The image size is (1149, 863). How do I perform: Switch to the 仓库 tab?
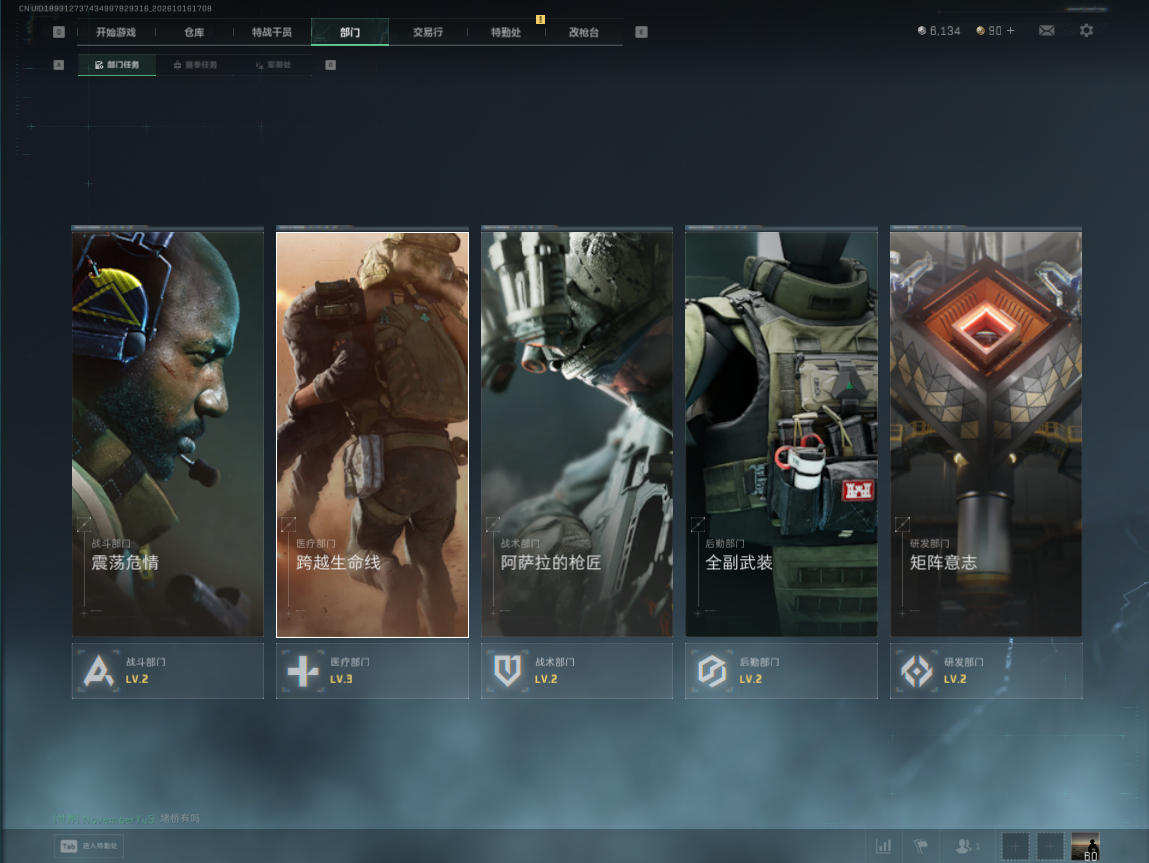(x=194, y=32)
